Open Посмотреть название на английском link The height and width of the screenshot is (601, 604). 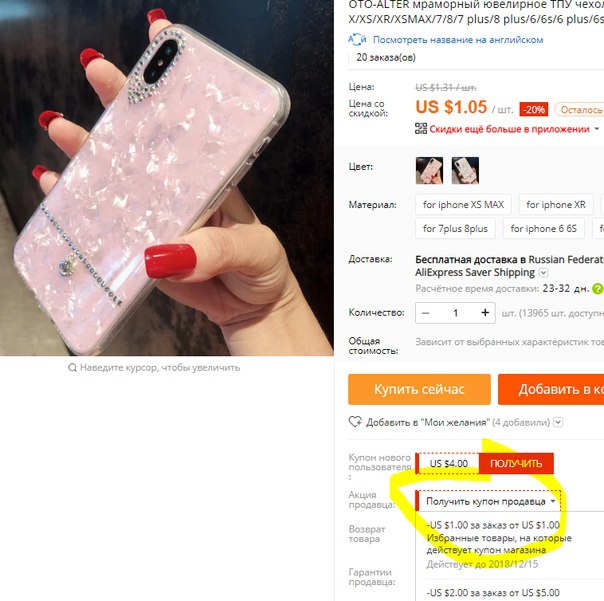coord(458,40)
